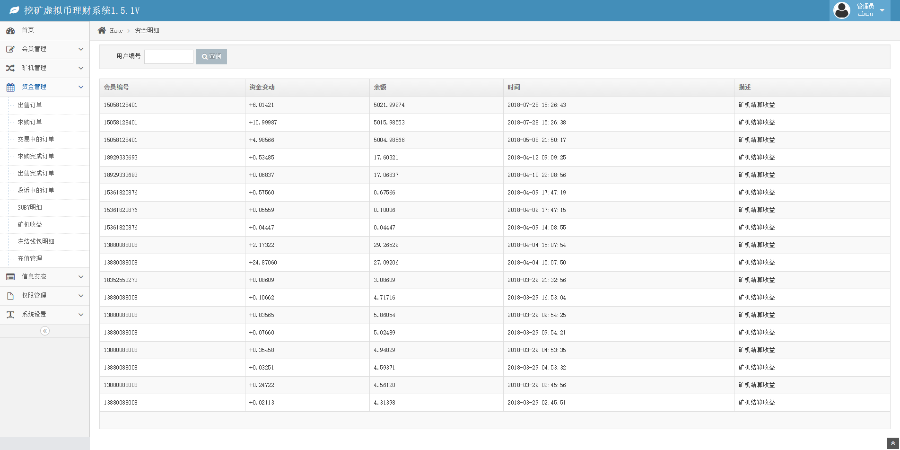Click the 时间 column header

click(514, 87)
